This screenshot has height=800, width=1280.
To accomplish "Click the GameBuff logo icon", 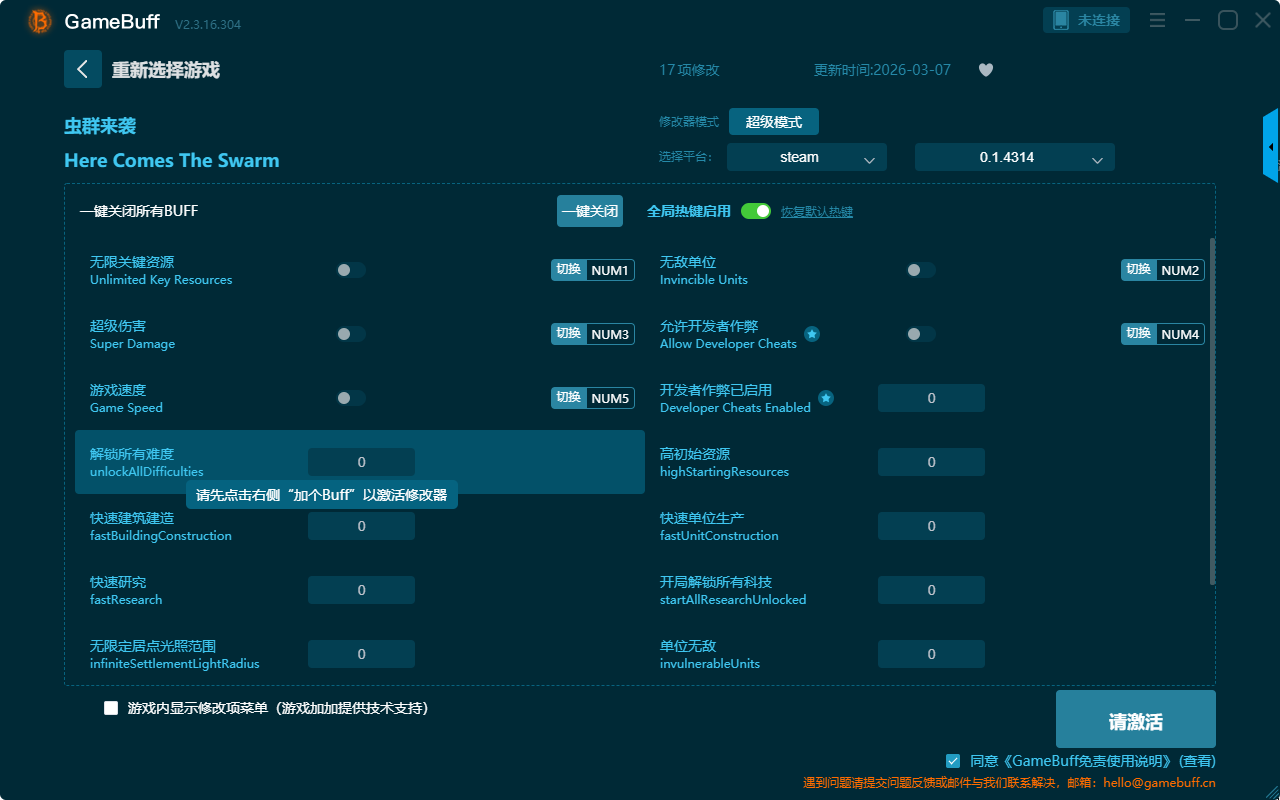I will tap(40, 21).
